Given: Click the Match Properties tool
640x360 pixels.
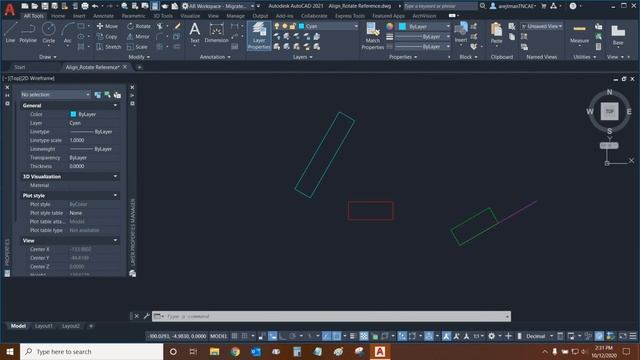Looking at the screenshot, I should (x=372, y=36).
